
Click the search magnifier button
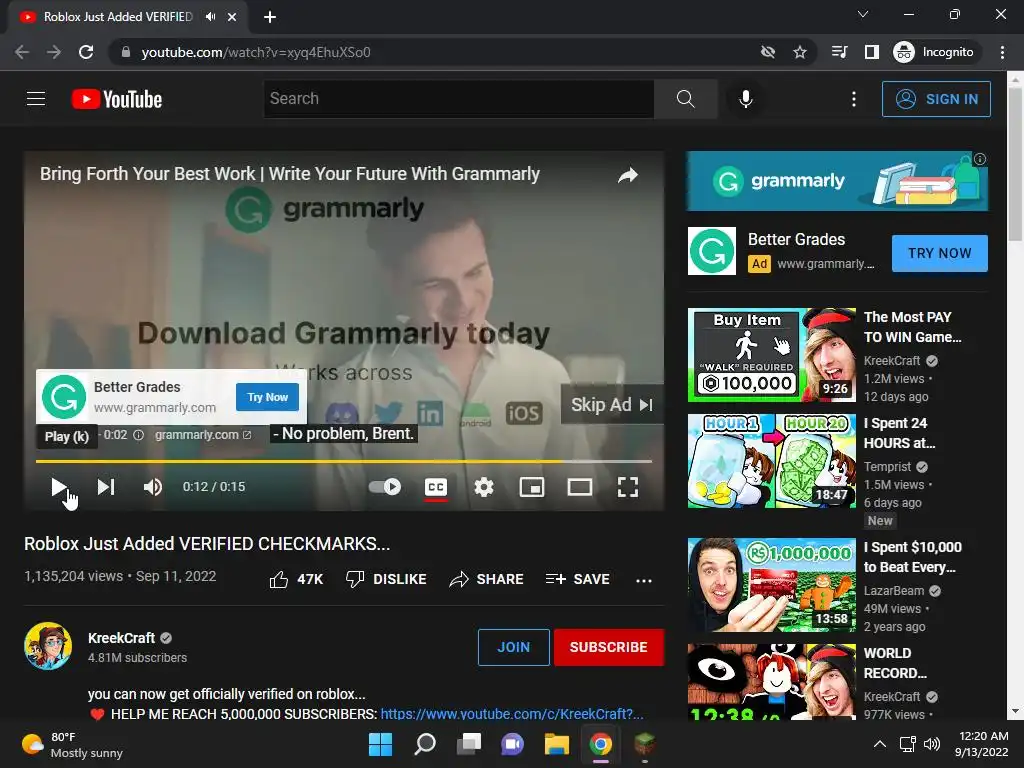click(x=685, y=99)
